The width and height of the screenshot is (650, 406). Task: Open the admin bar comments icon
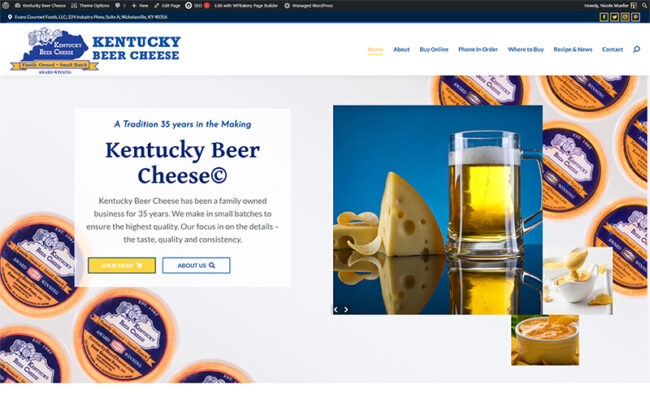[x=120, y=5]
